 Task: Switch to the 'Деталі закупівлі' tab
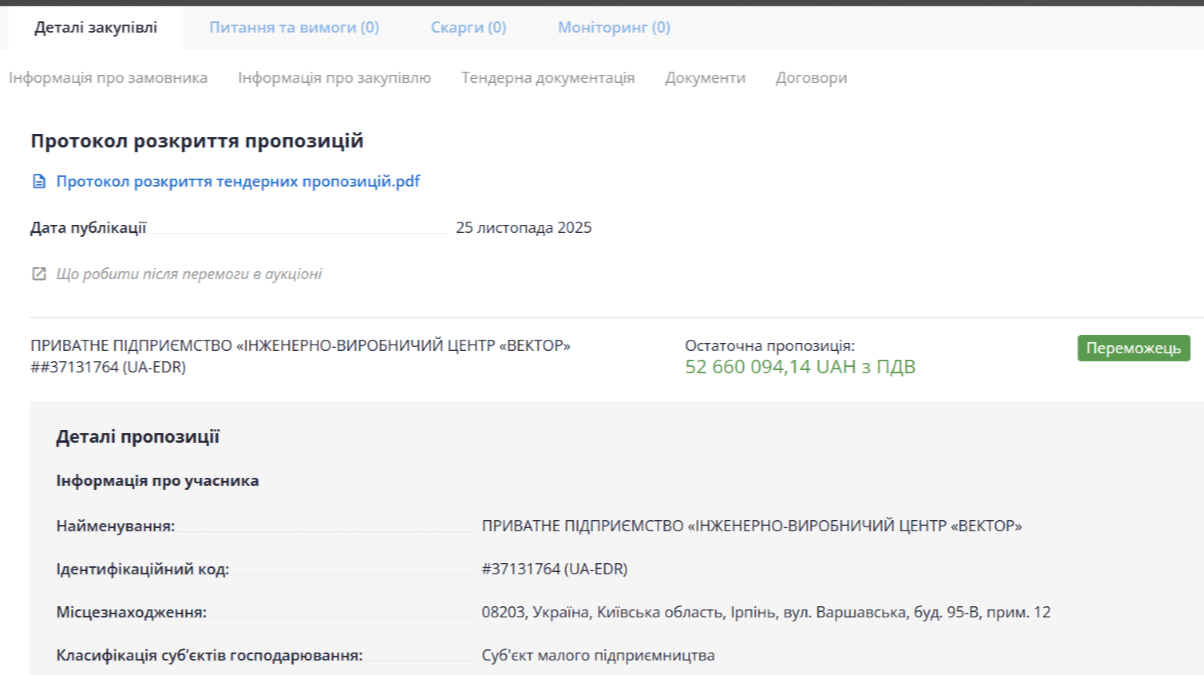[x=95, y=28]
